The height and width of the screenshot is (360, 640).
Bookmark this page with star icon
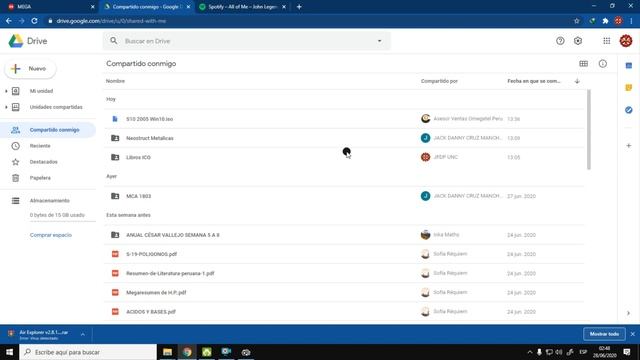[576, 21]
